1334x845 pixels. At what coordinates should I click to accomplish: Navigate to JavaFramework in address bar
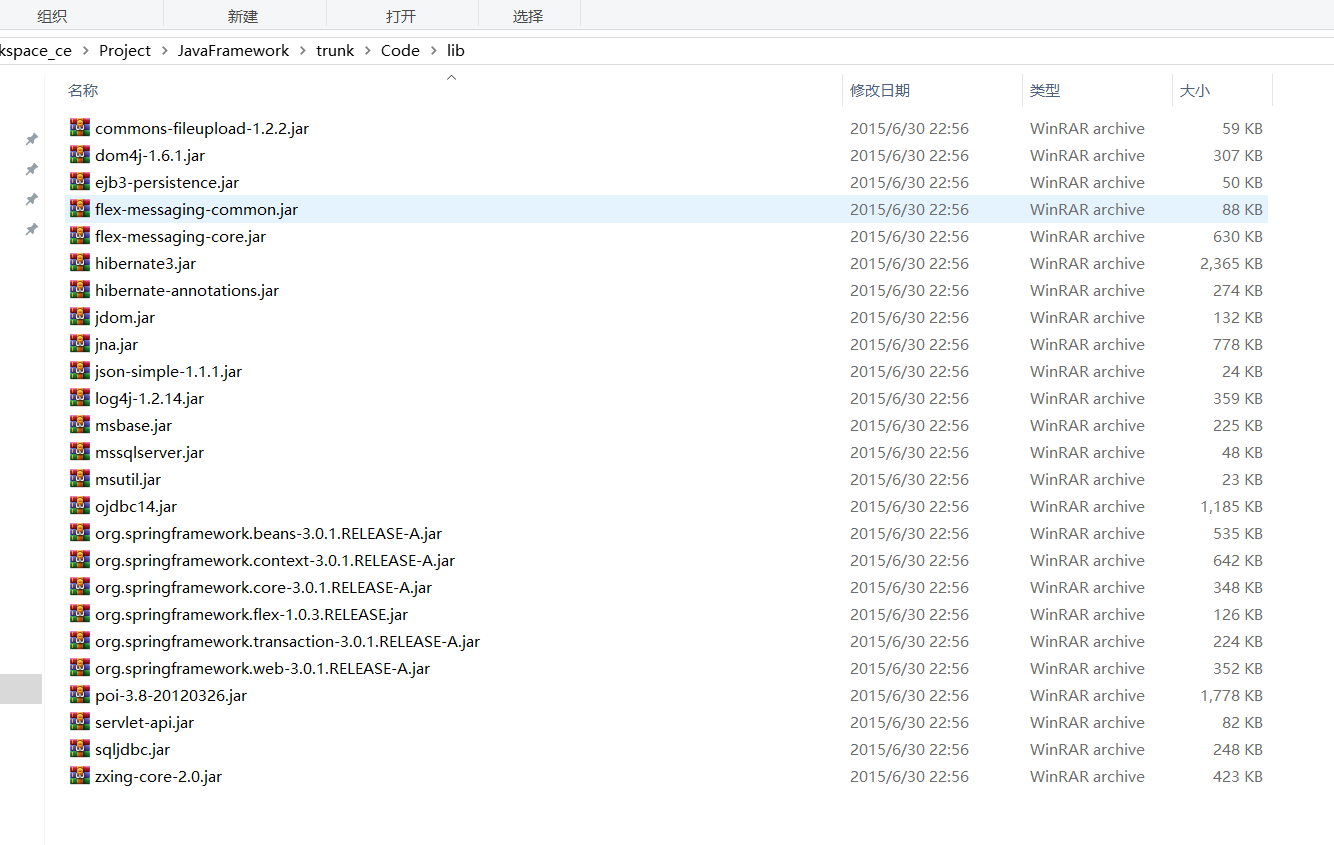(x=234, y=51)
